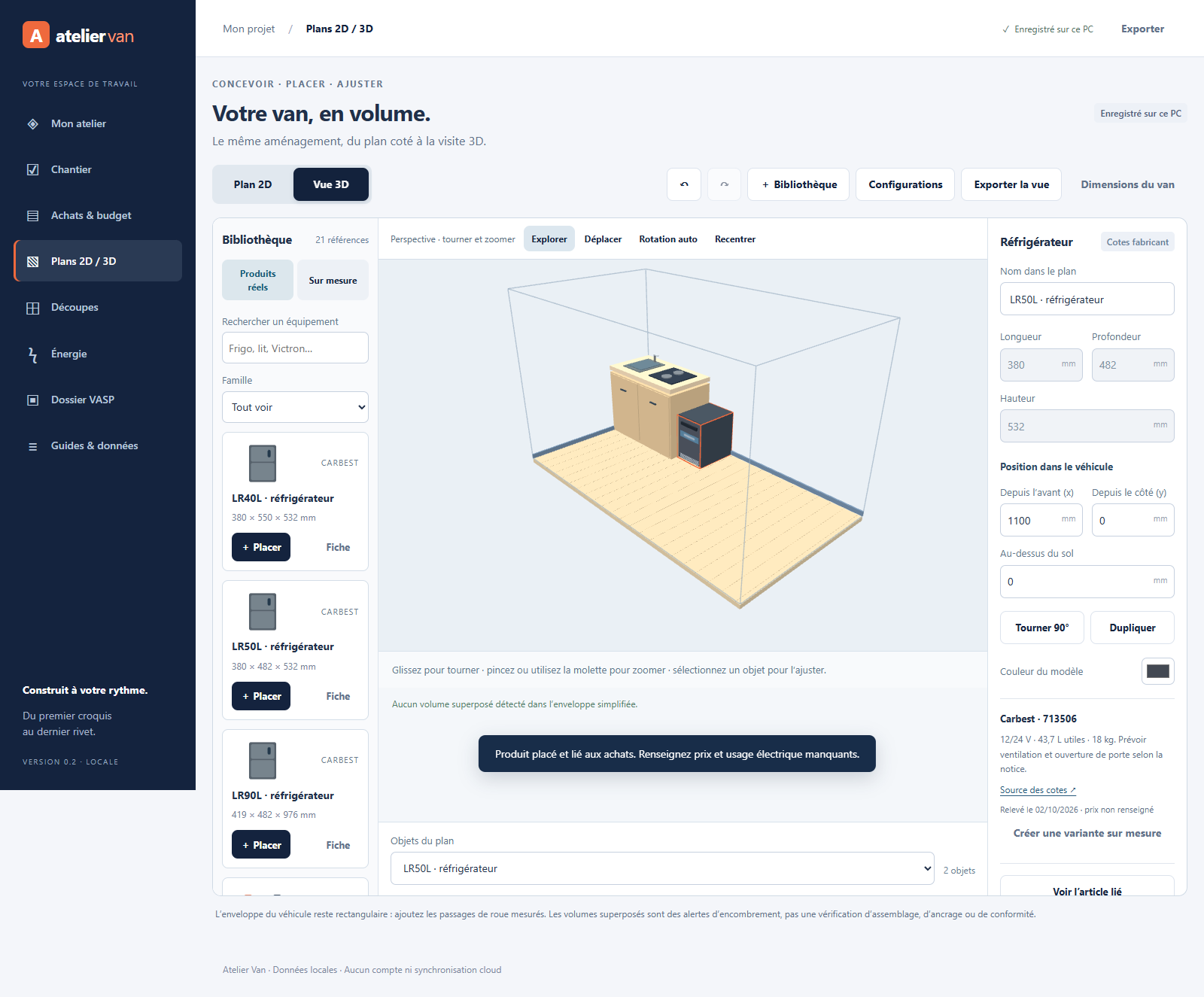
Task: Switch to Plan 2D view
Action: 253,184
